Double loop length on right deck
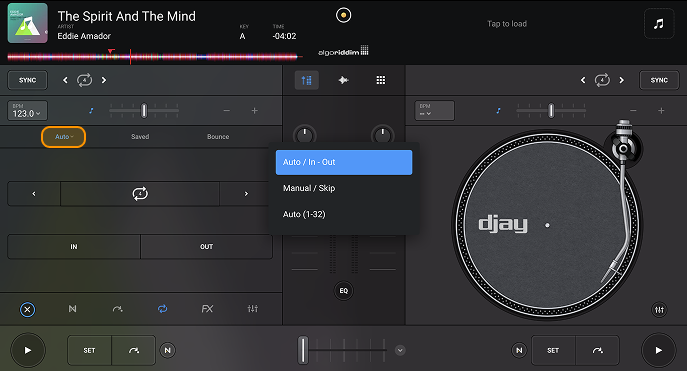 [x=621, y=80]
